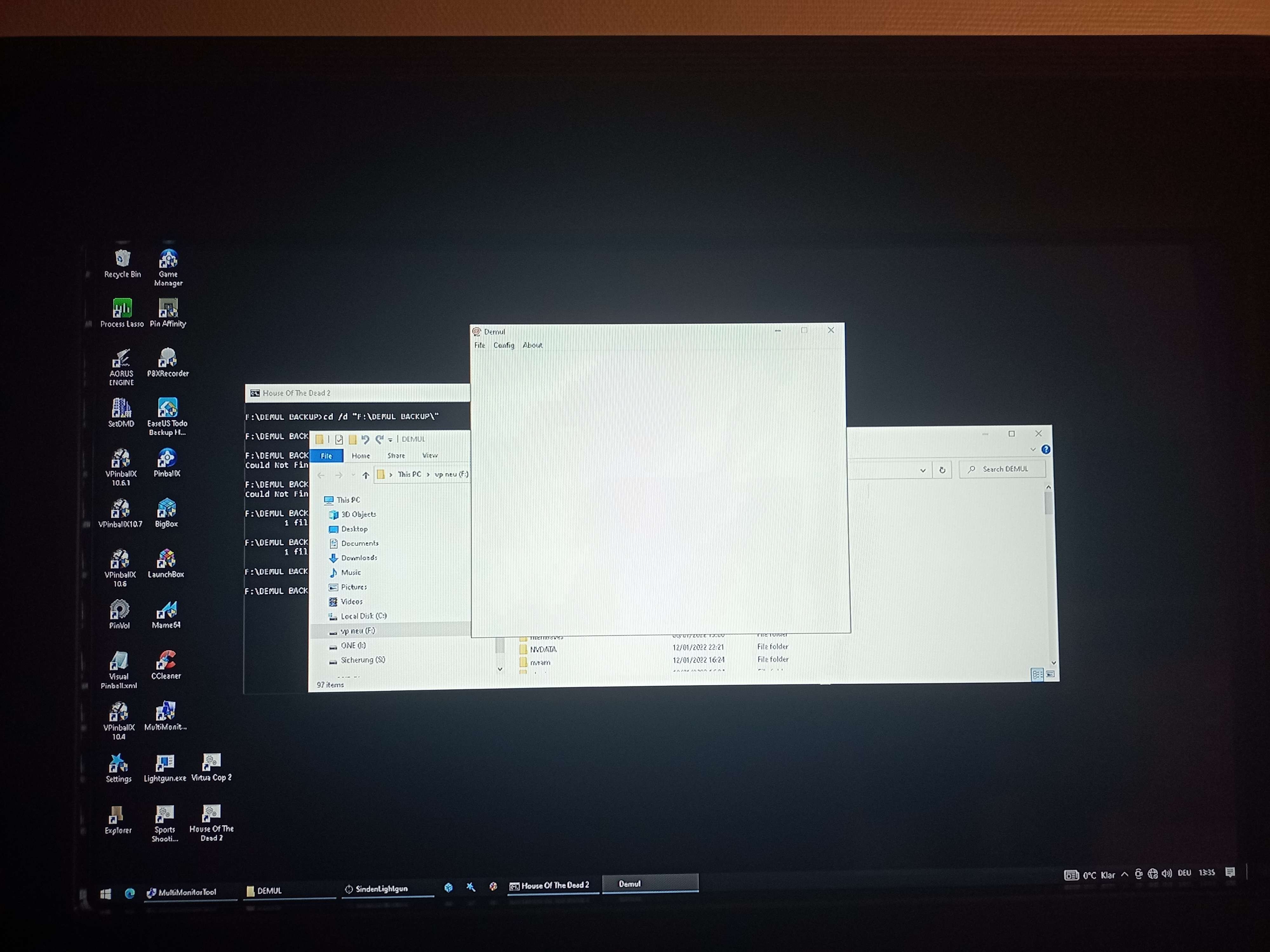Click the Up arrow in File Explorer

click(366, 475)
